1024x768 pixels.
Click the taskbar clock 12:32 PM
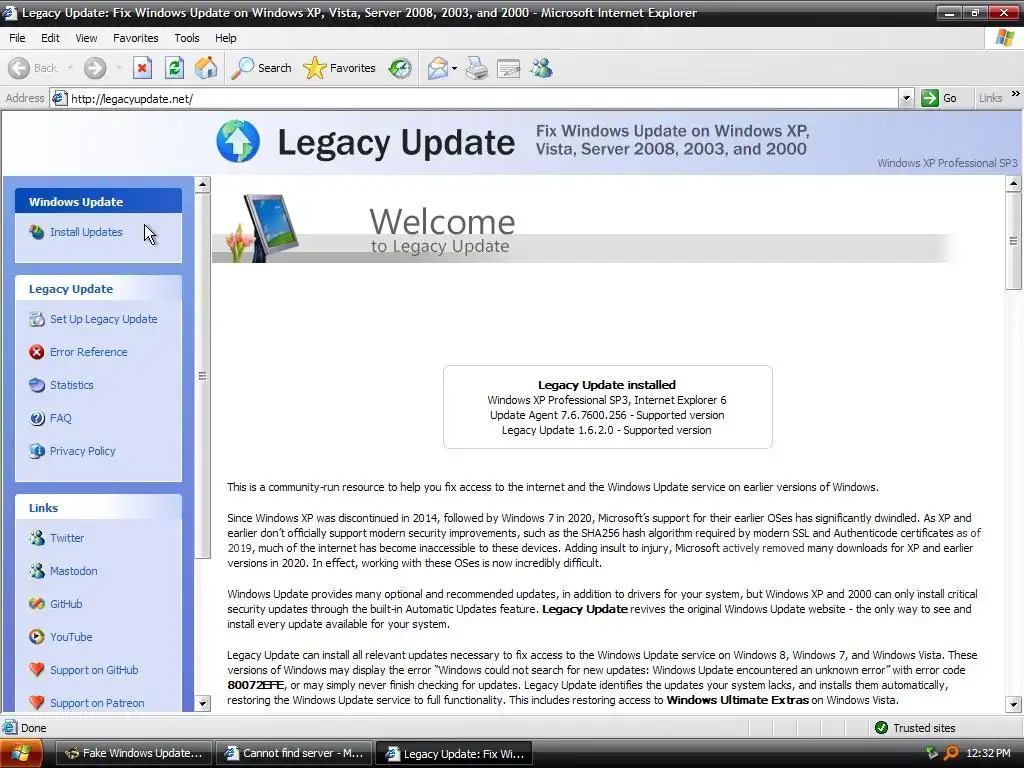(x=988, y=754)
